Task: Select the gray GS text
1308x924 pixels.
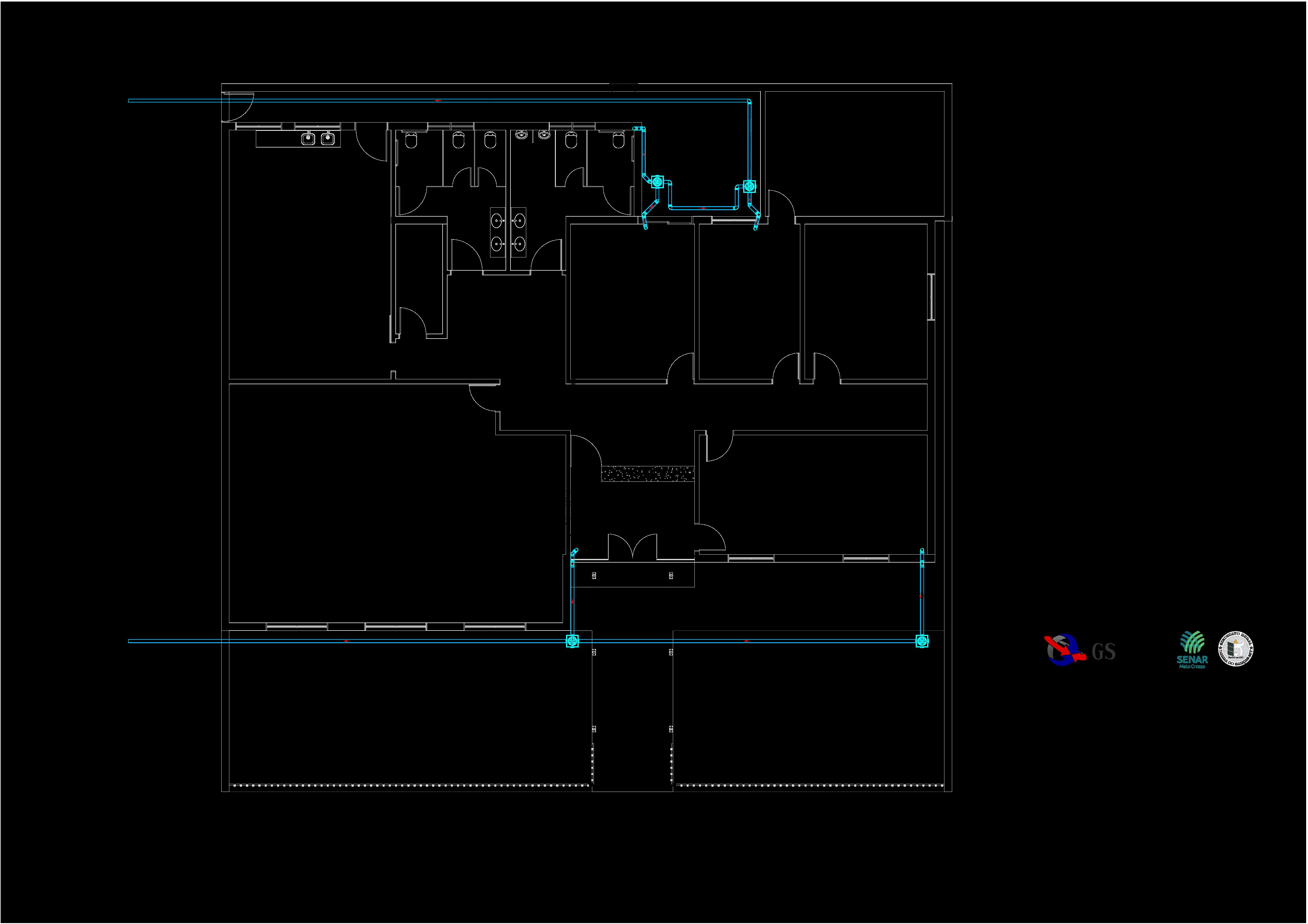Action: click(x=1103, y=652)
